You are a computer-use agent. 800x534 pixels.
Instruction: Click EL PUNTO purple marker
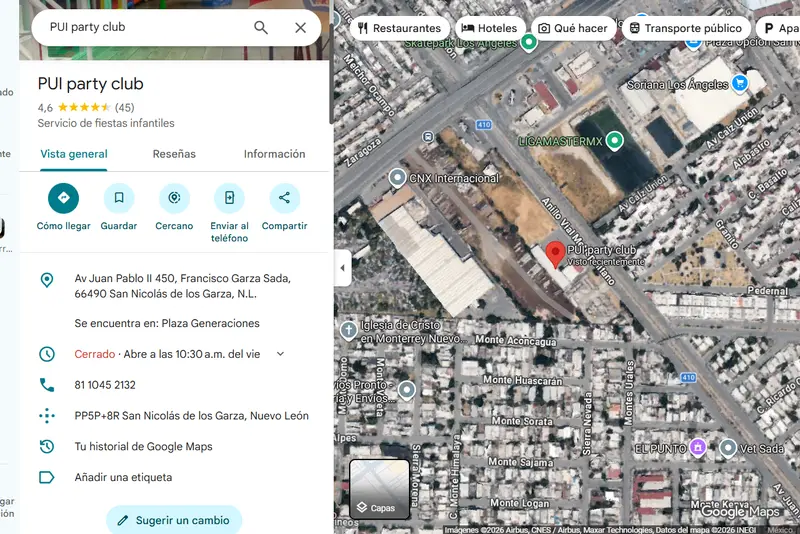[x=697, y=447]
